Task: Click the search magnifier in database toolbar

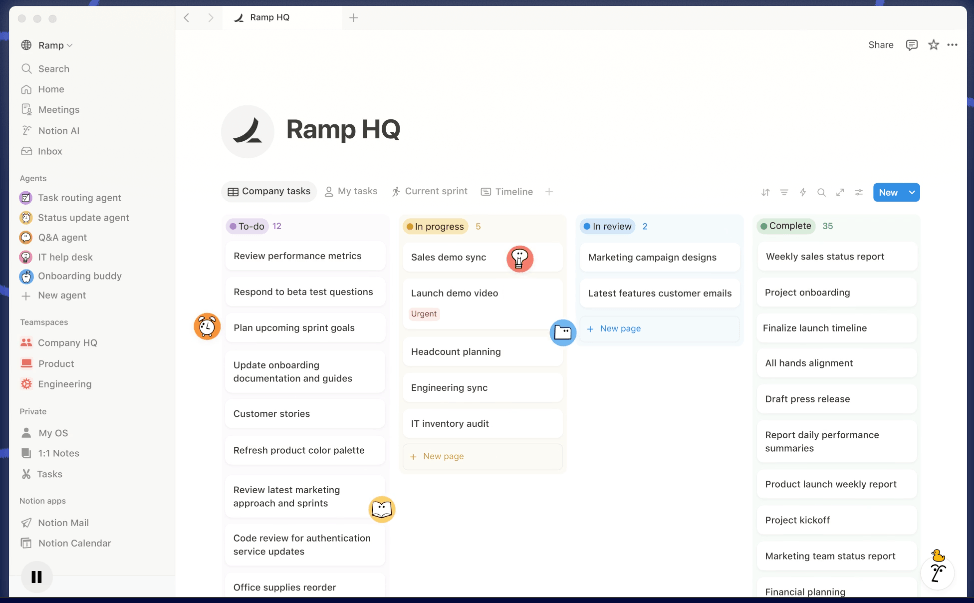Action: (821, 192)
